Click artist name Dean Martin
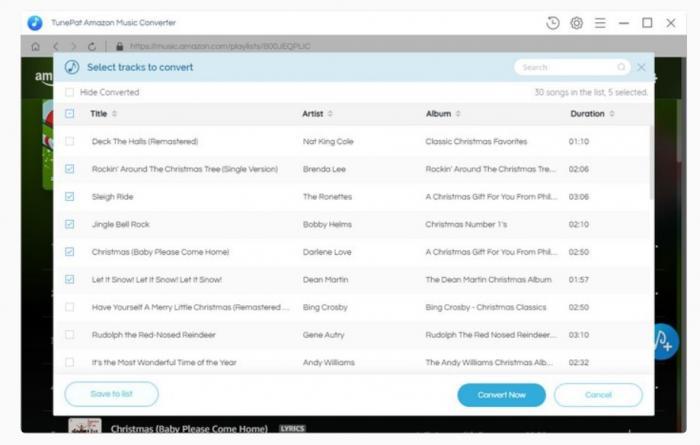 (325, 280)
